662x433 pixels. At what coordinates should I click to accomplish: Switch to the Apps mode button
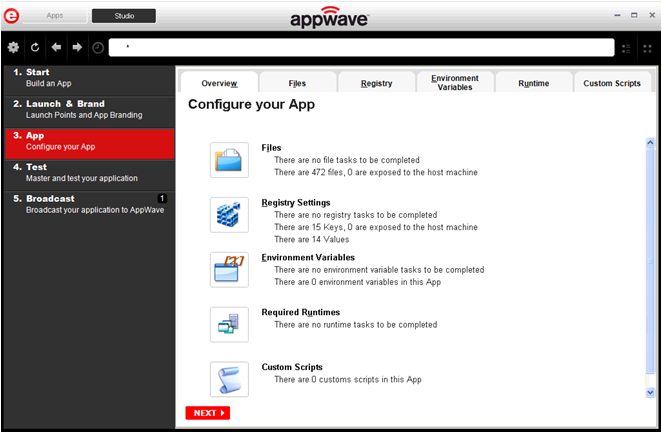pos(55,16)
